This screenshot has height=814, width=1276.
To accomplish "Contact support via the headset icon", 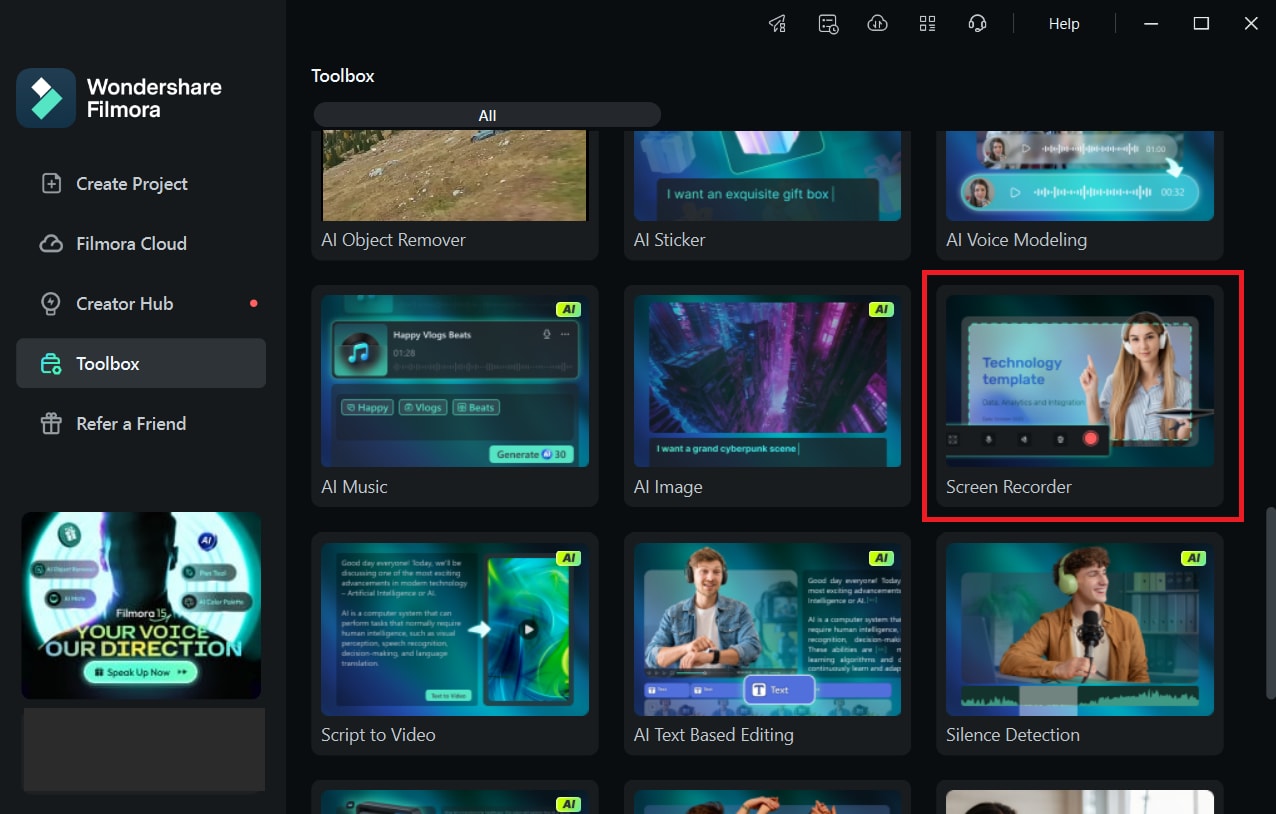I will pos(977,23).
